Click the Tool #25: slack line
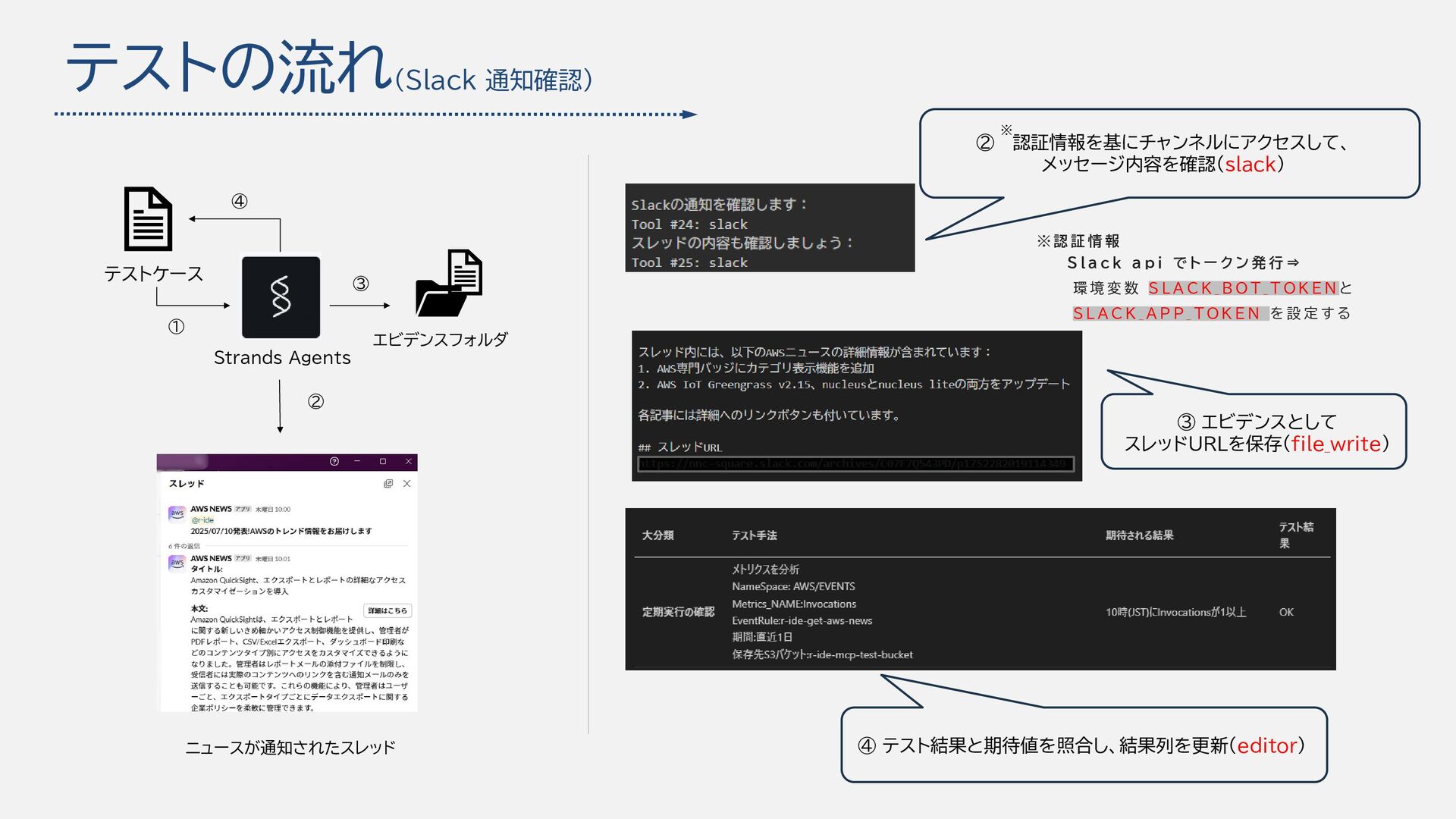 [689, 262]
